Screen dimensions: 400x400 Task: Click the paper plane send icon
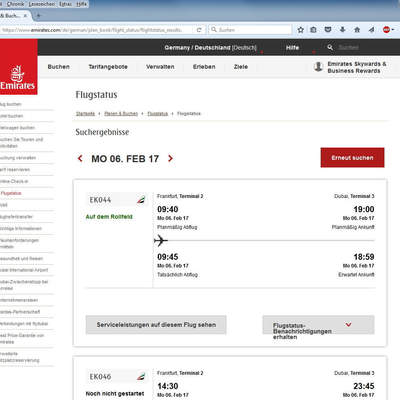(x=371, y=30)
